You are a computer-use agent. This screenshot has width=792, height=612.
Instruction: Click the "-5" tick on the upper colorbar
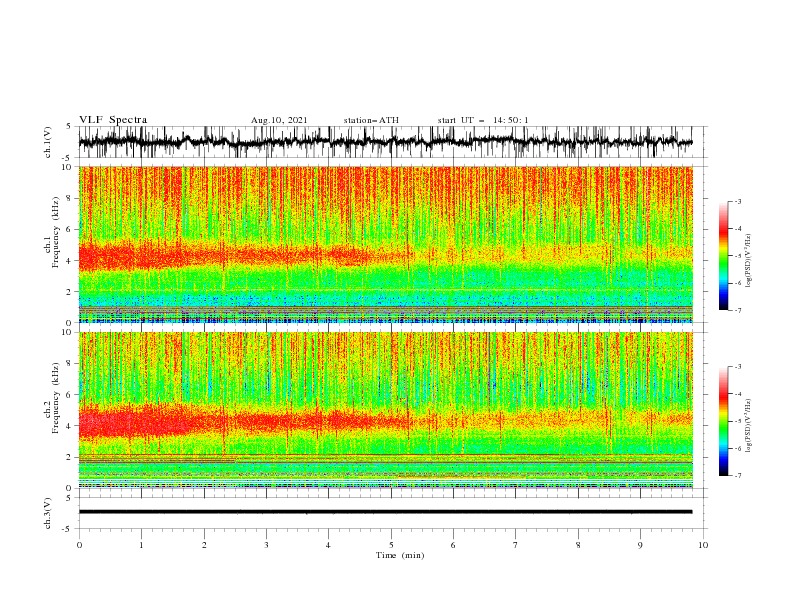738,256
